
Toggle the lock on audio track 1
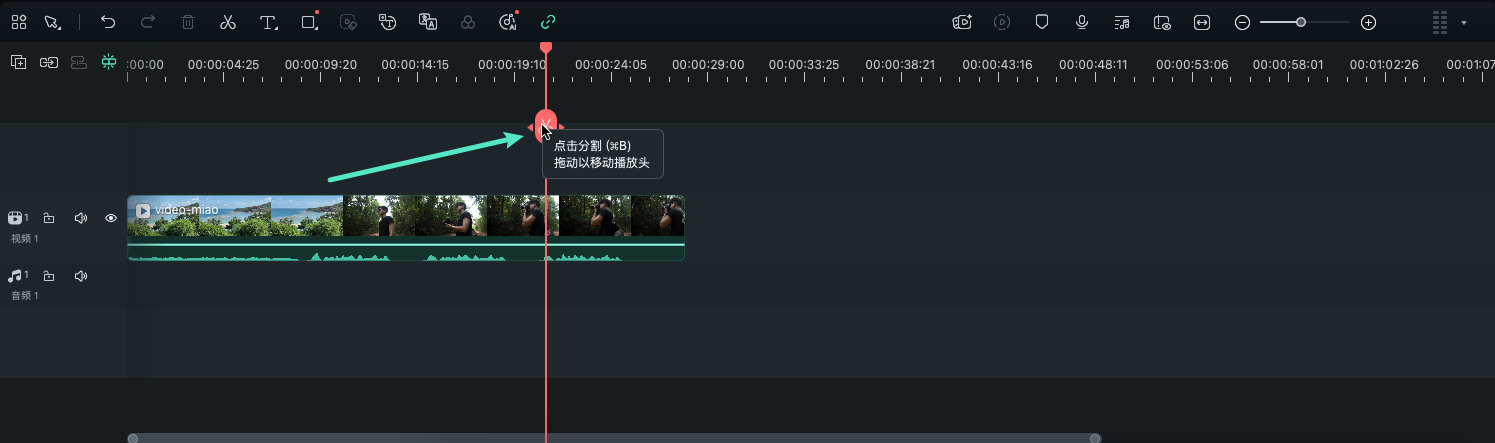49,276
